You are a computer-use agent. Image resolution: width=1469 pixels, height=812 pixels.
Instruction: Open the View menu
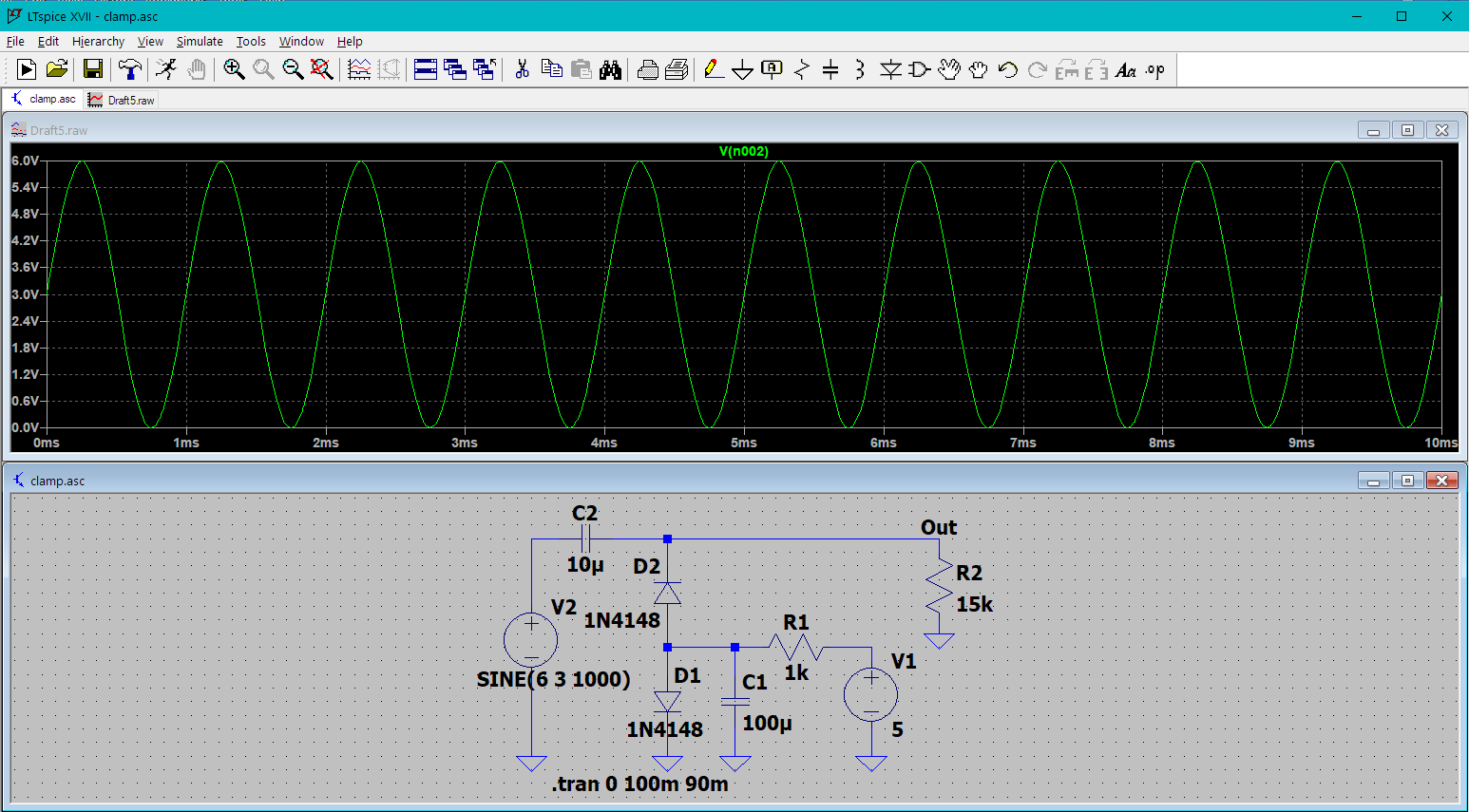150,41
